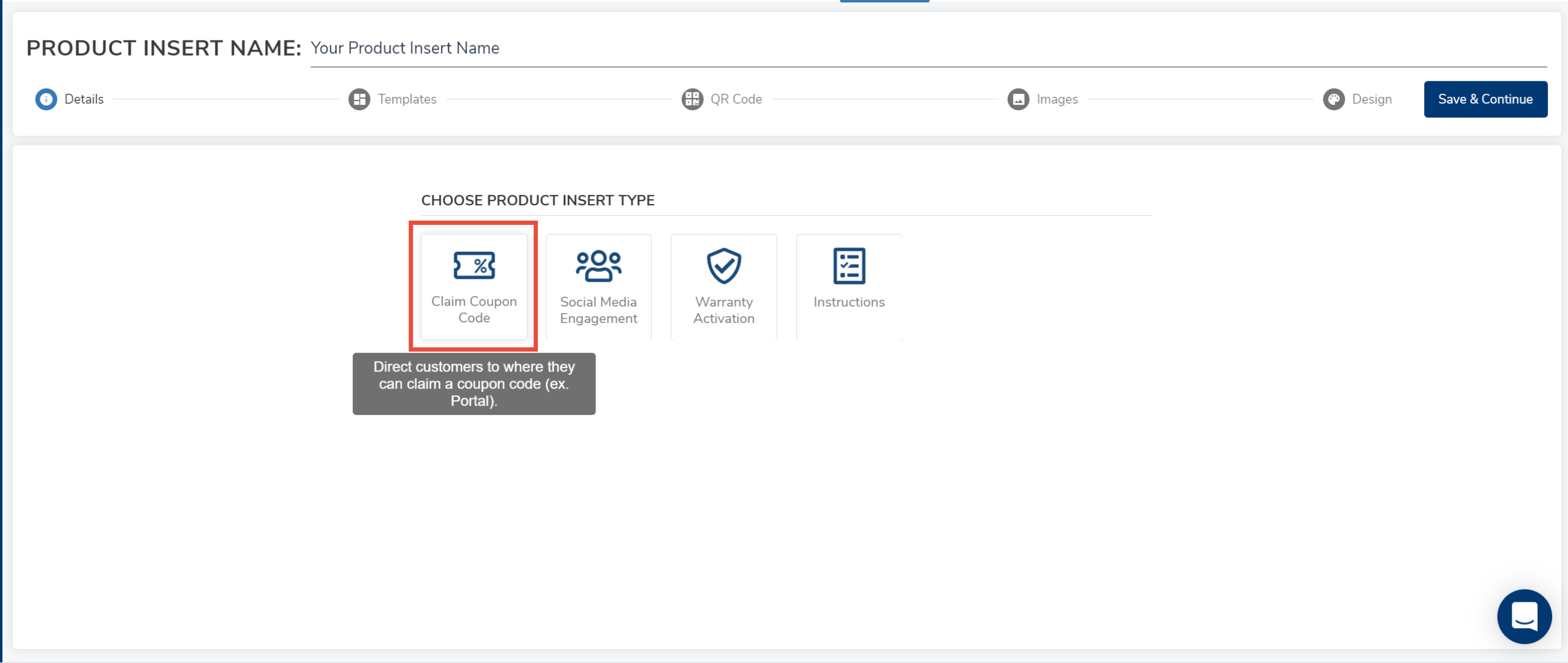Viewport: 1568px width, 663px height.
Task: Go to the Templates step label
Action: 407,99
